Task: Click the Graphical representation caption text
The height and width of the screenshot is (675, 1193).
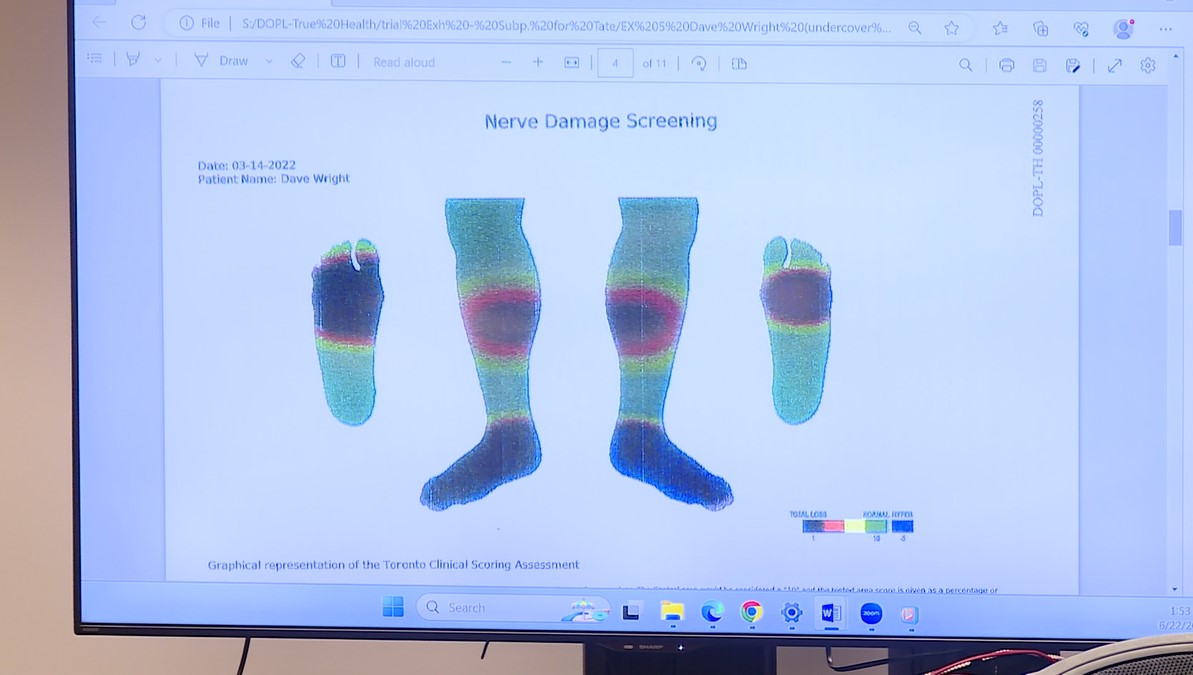Action: point(393,565)
